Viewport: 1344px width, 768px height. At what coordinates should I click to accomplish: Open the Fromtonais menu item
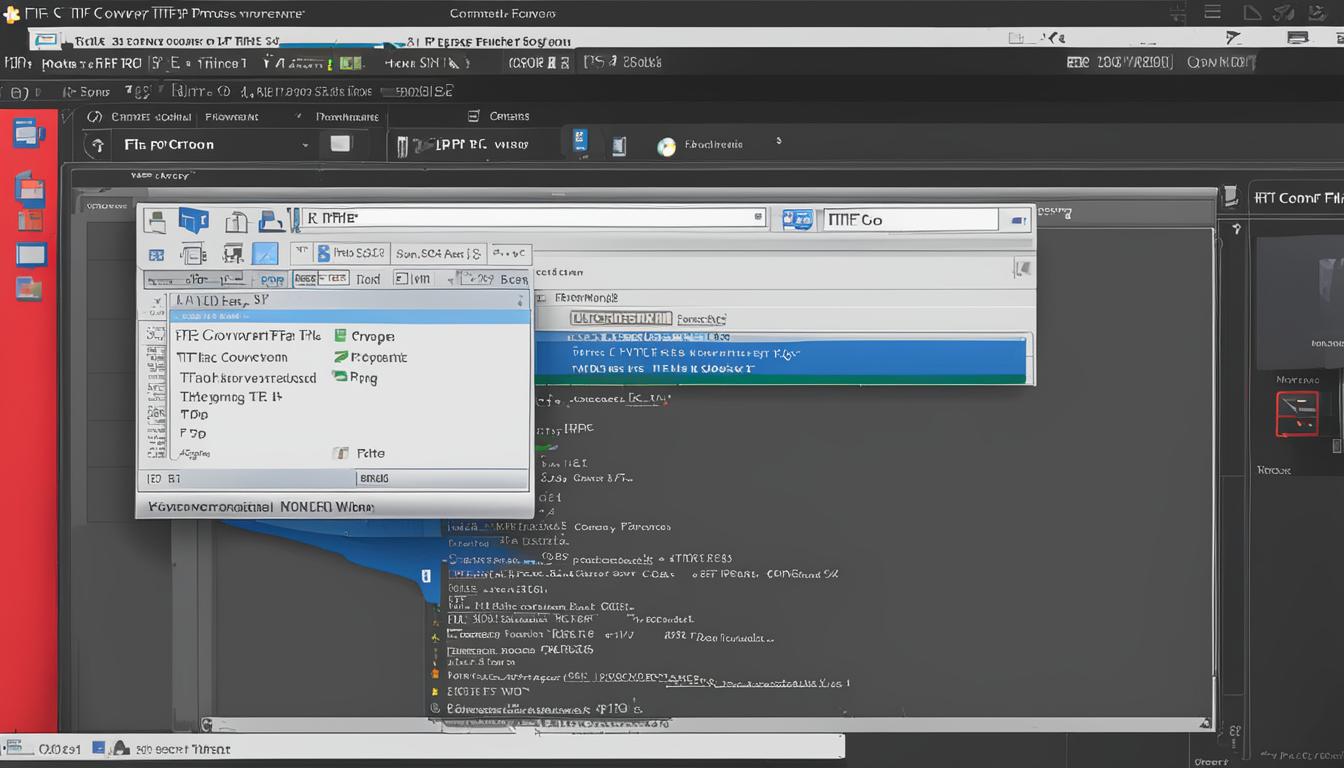[348, 115]
